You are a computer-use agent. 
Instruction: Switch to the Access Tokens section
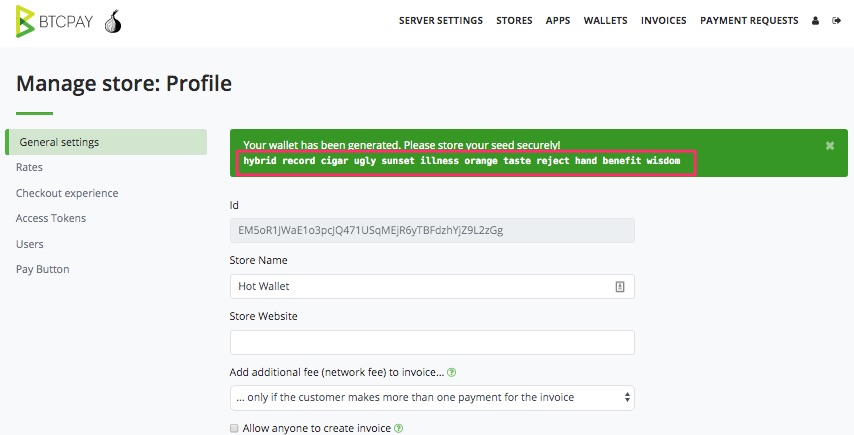51,218
